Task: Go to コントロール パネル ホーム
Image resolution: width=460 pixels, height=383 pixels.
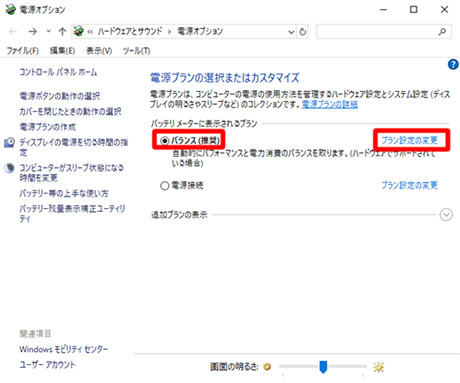Action: pos(58,72)
